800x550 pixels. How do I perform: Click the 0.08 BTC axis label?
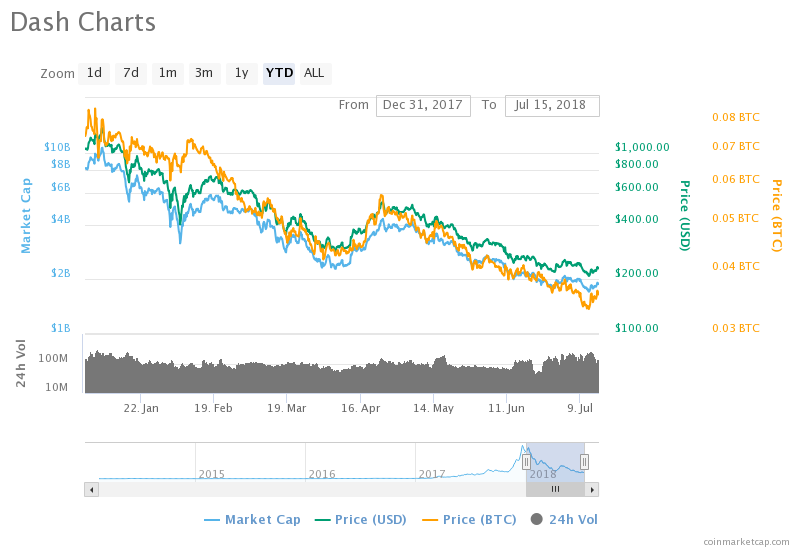(736, 118)
